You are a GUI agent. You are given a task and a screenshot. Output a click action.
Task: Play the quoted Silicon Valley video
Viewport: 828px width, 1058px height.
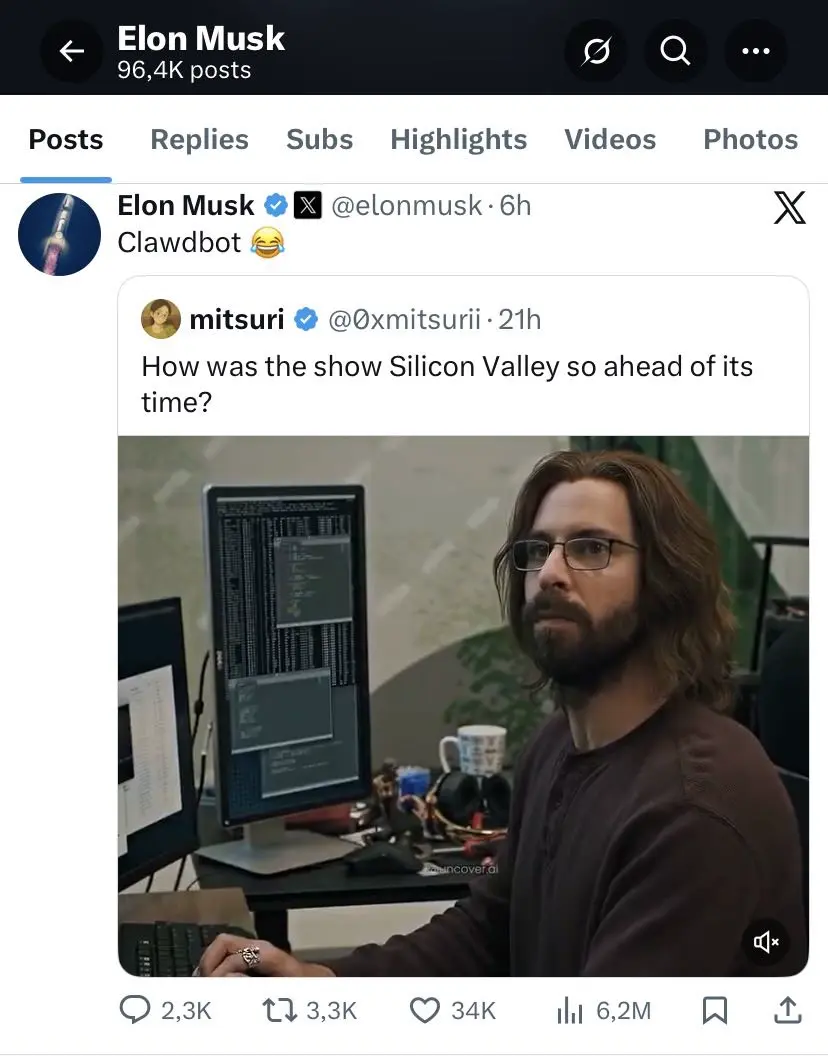pyautogui.click(x=464, y=706)
